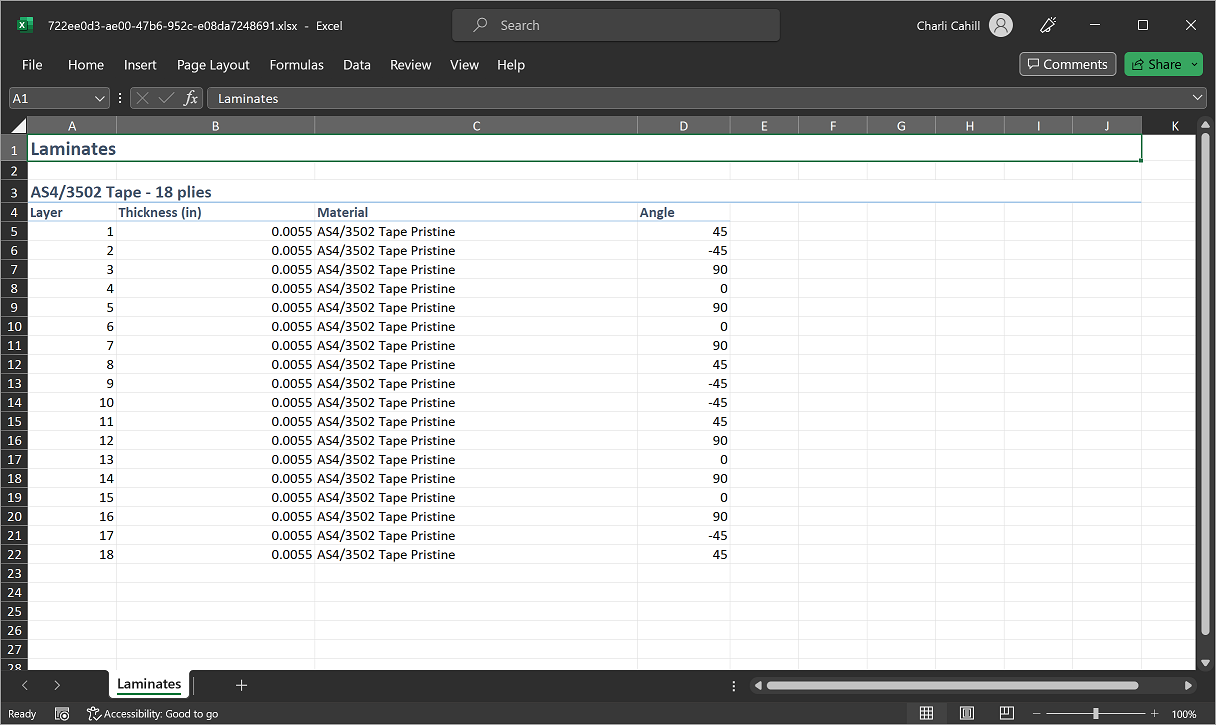Adjust the zoom slider handle

click(x=1096, y=714)
